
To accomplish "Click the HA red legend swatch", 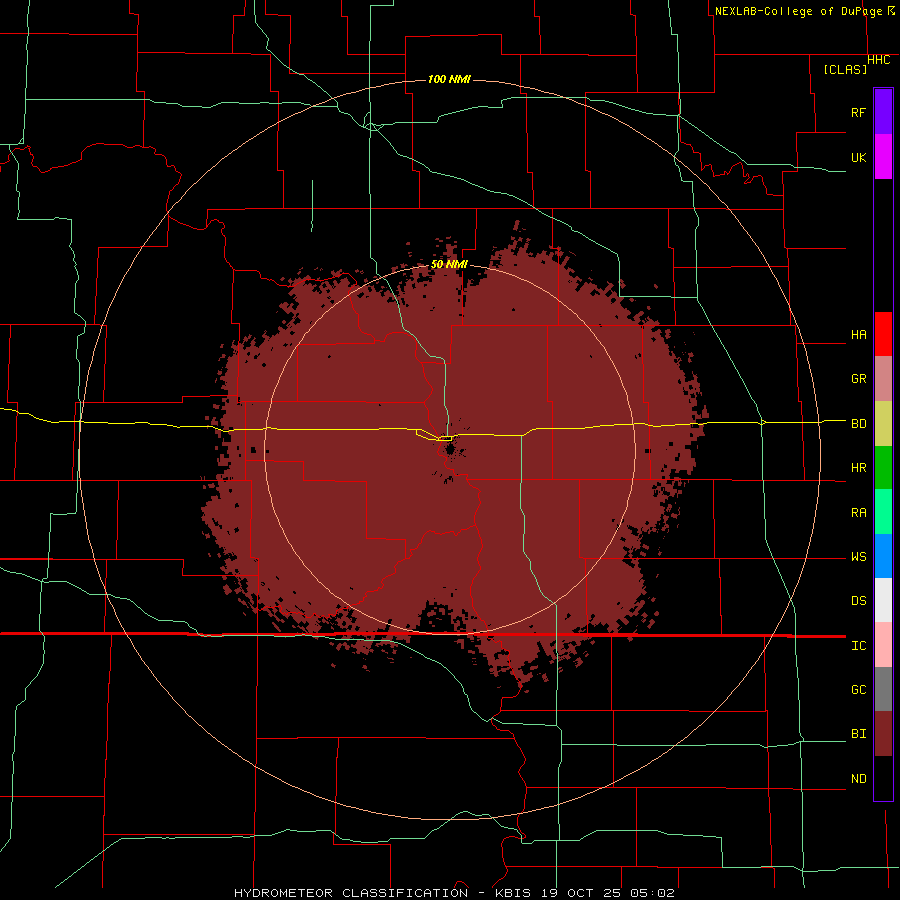I will [x=883, y=334].
